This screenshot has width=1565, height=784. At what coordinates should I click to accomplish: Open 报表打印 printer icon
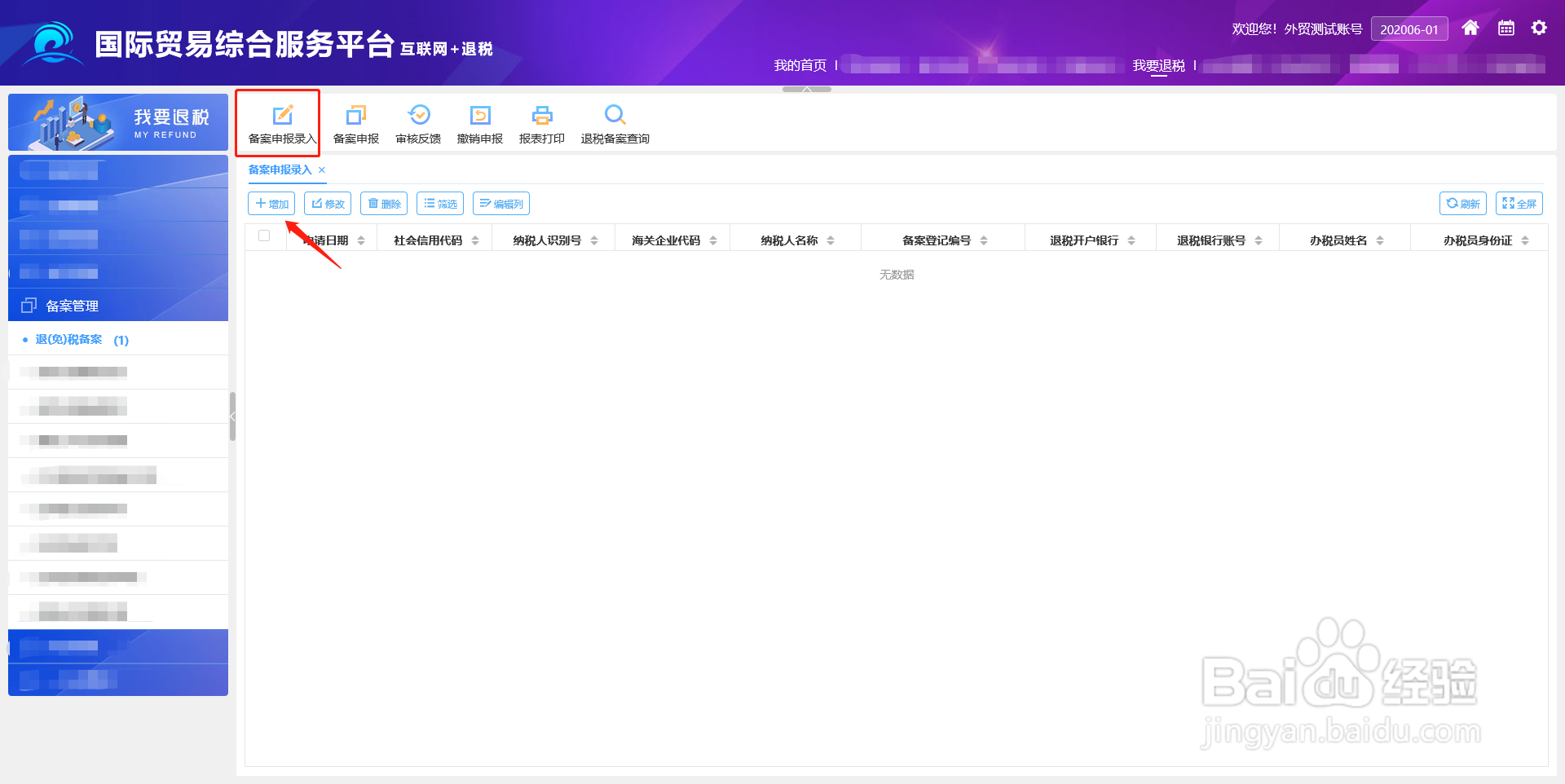(542, 115)
